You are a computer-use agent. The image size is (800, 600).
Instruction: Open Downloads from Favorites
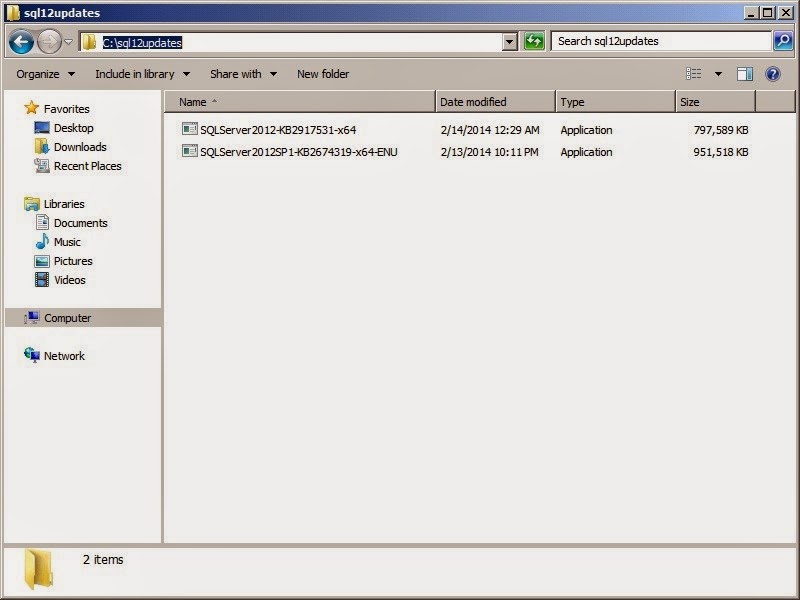(x=80, y=147)
